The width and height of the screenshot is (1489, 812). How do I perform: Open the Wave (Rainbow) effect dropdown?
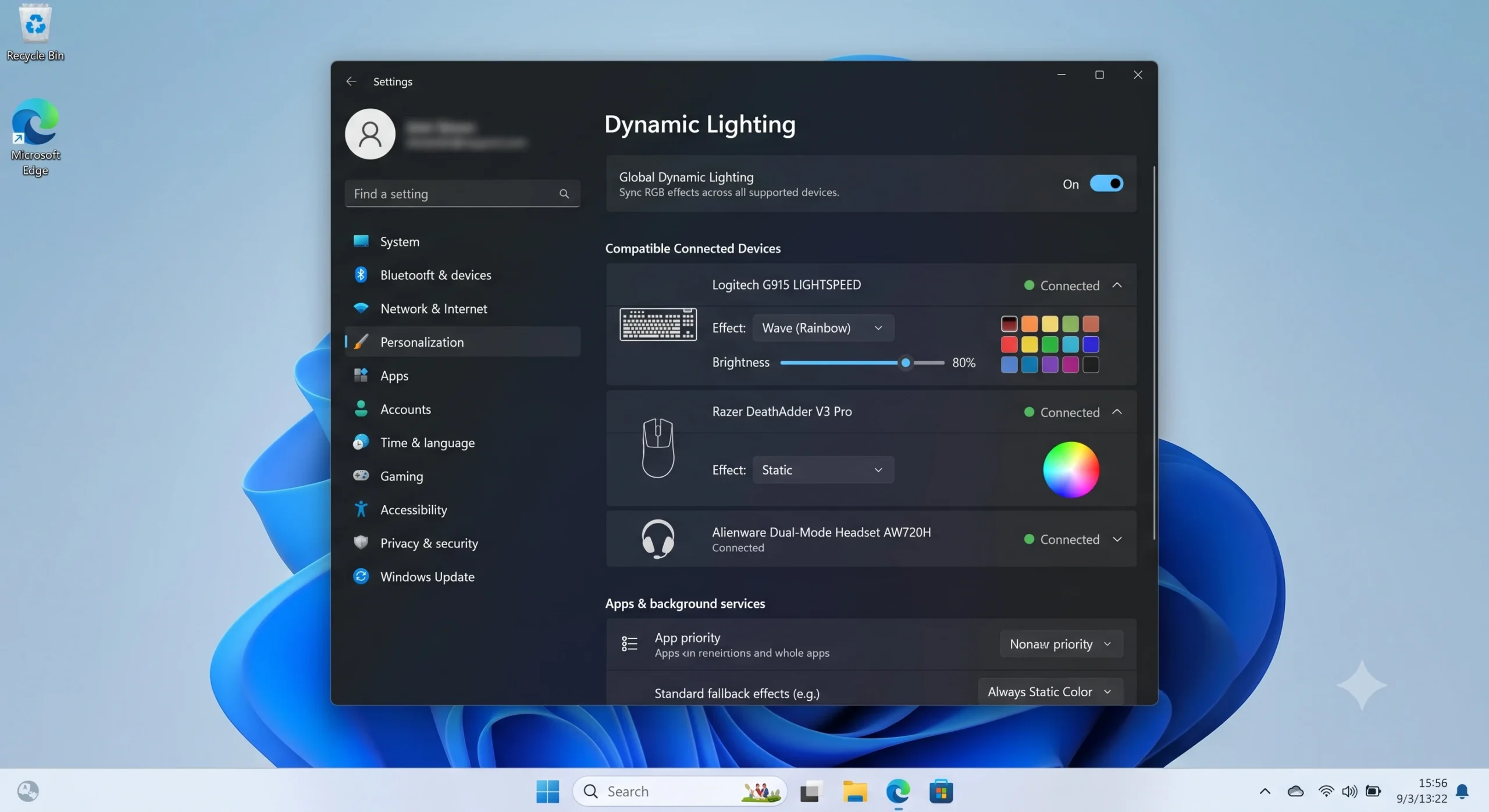[822, 327]
